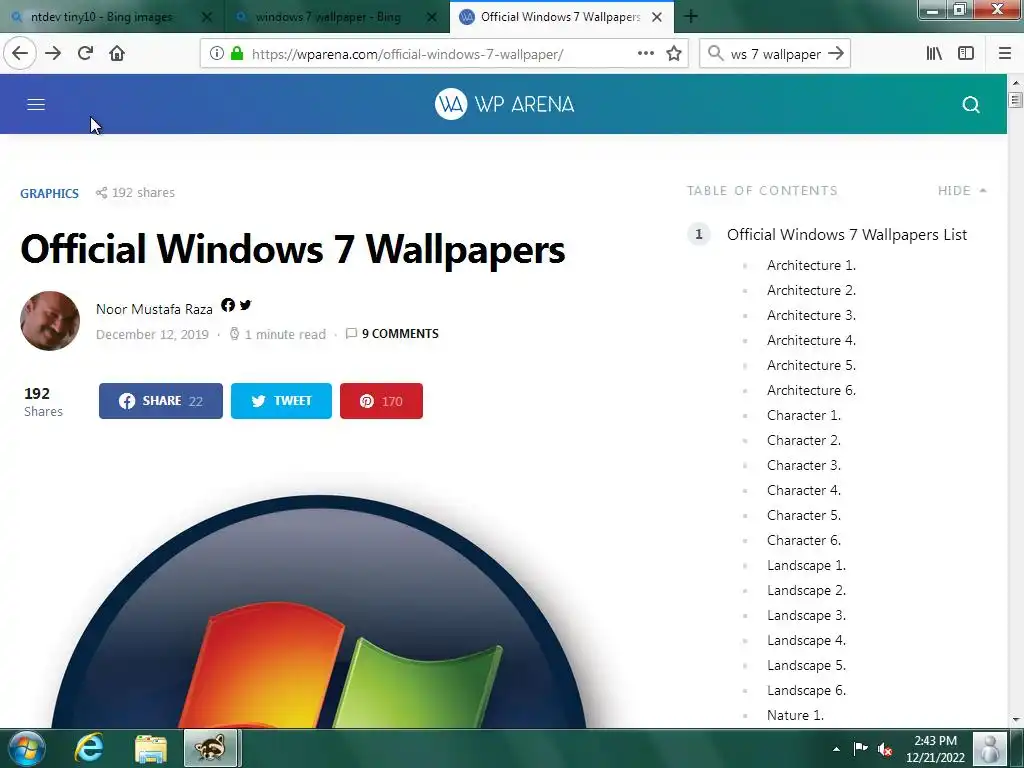Go back to the previous page

coord(20,54)
